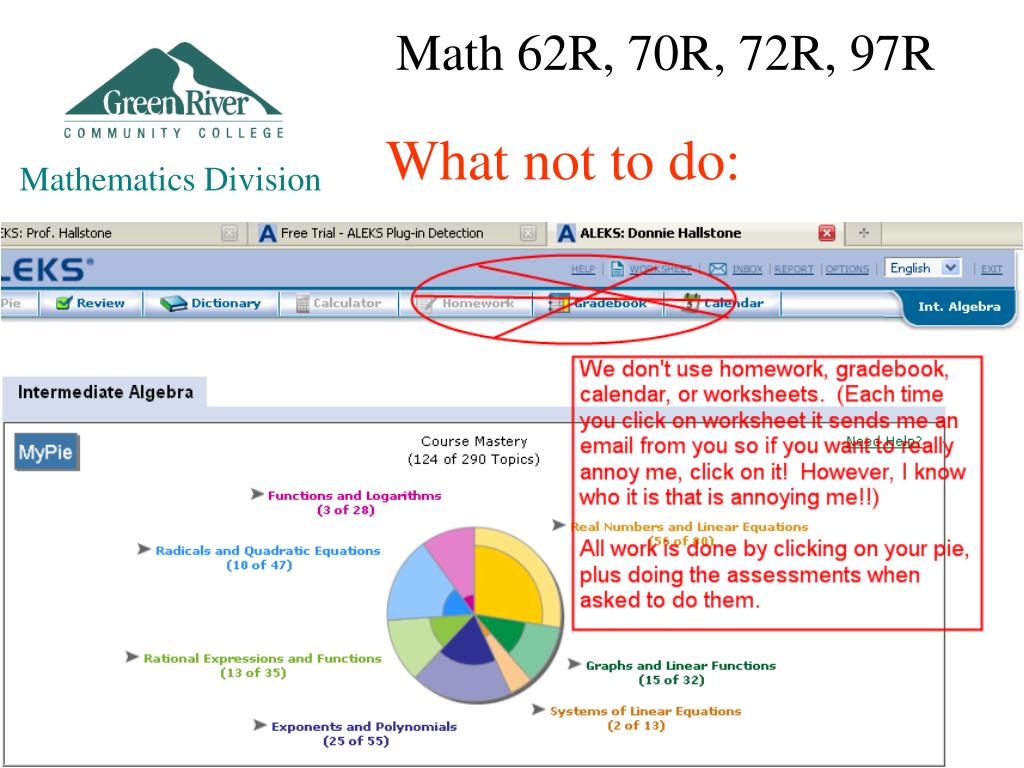Expand arrow beside Radicals and Quadratic Equations
Screen dimensions: 1024x768
click(x=144, y=549)
